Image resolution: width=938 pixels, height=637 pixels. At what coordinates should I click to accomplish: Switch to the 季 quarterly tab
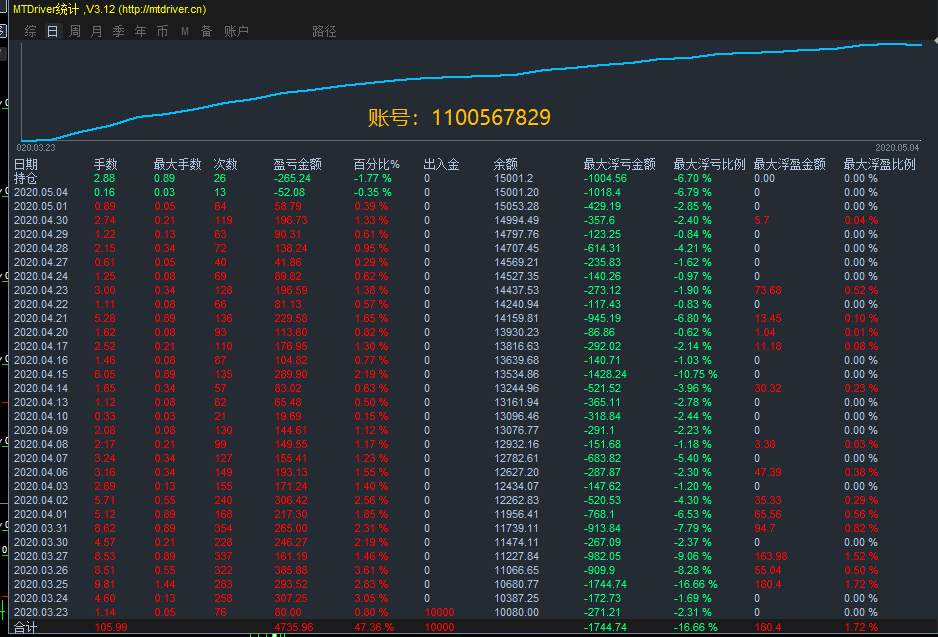pyautogui.click(x=118, y=31)
